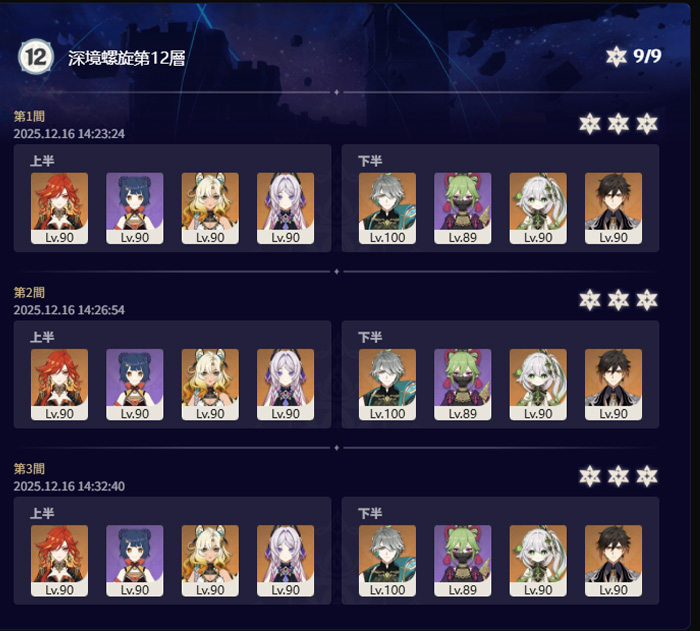Click the 下半 label in chamber 2
The image size is (700, 631).
tap(370, 337)
